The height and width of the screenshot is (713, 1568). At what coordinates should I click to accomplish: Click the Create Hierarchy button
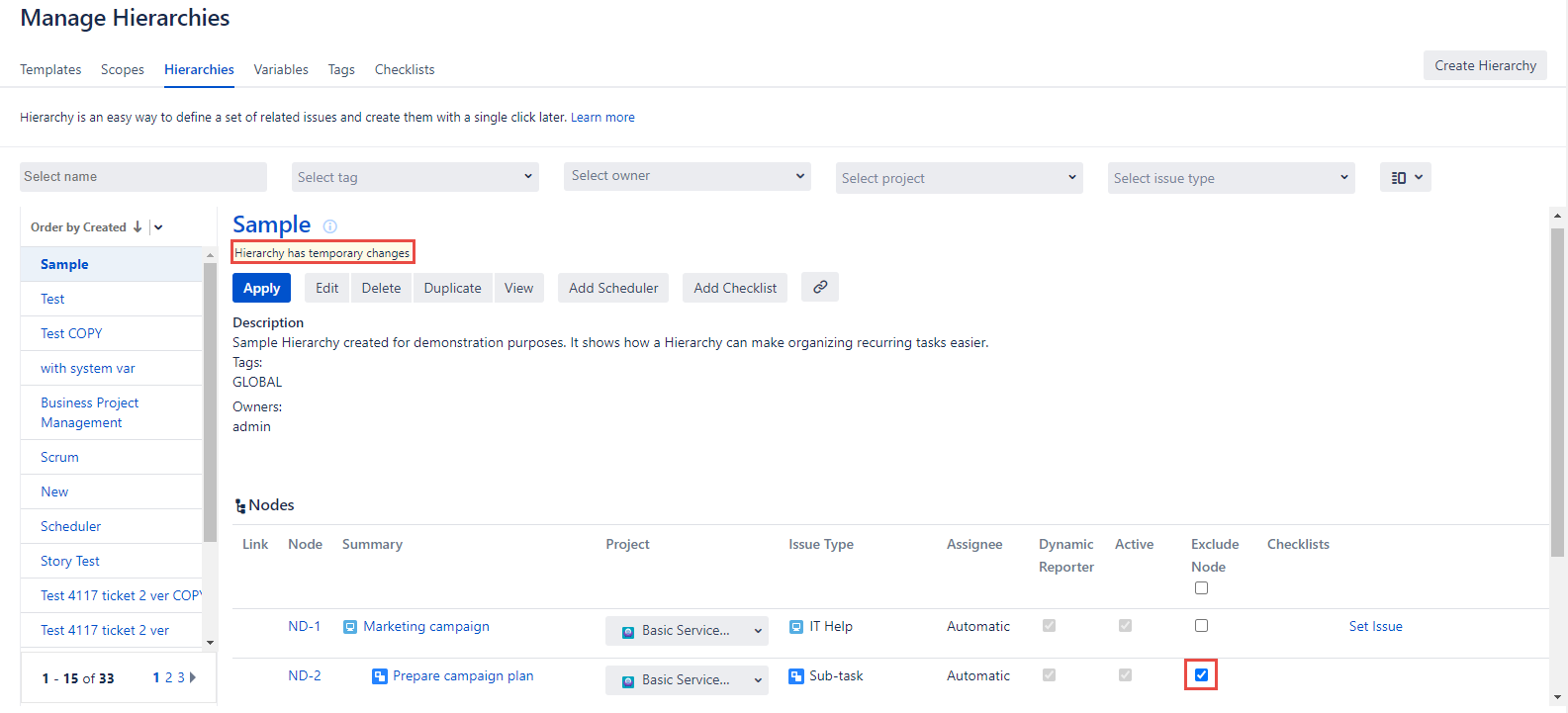[x=1485, y=65]
